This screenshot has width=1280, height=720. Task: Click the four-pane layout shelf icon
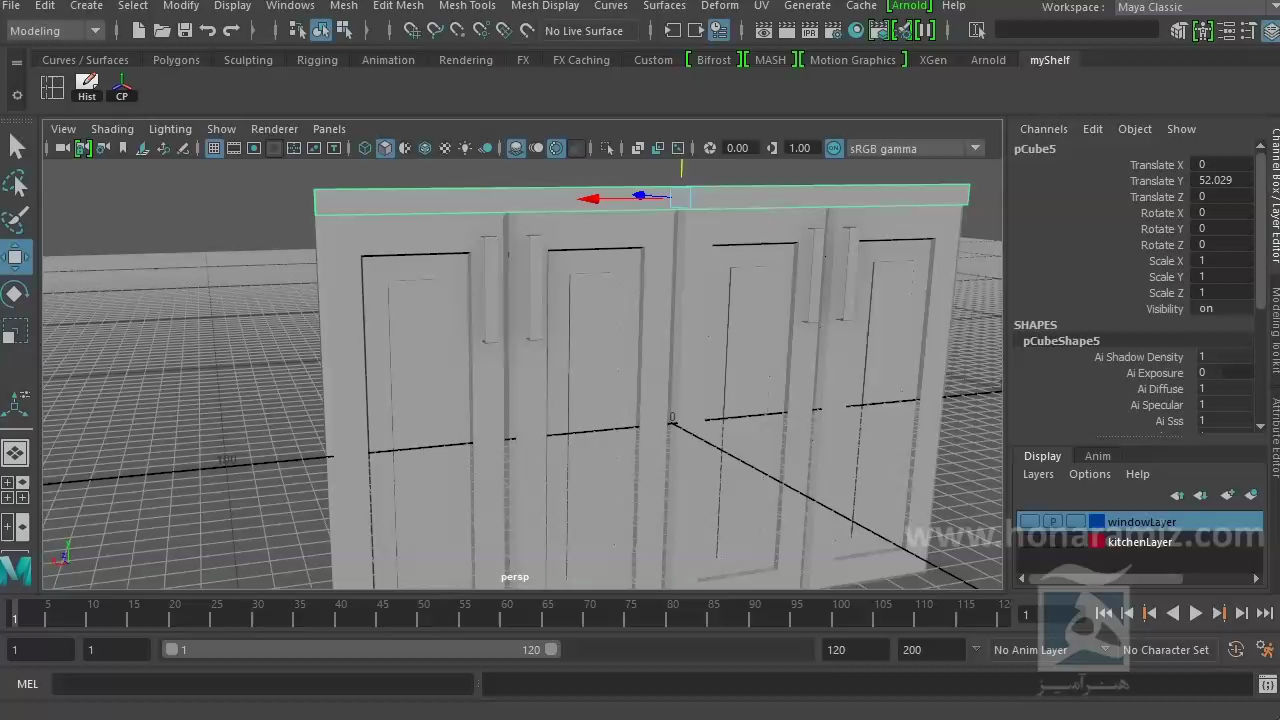point(53,87)
